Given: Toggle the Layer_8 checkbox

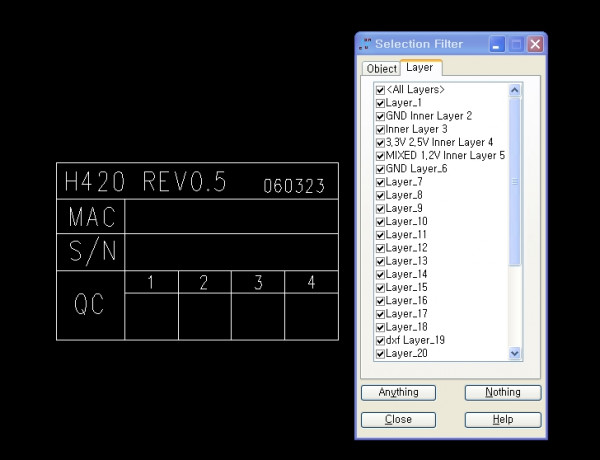Looking at the screenshot, I should click(x=380, y=196).
